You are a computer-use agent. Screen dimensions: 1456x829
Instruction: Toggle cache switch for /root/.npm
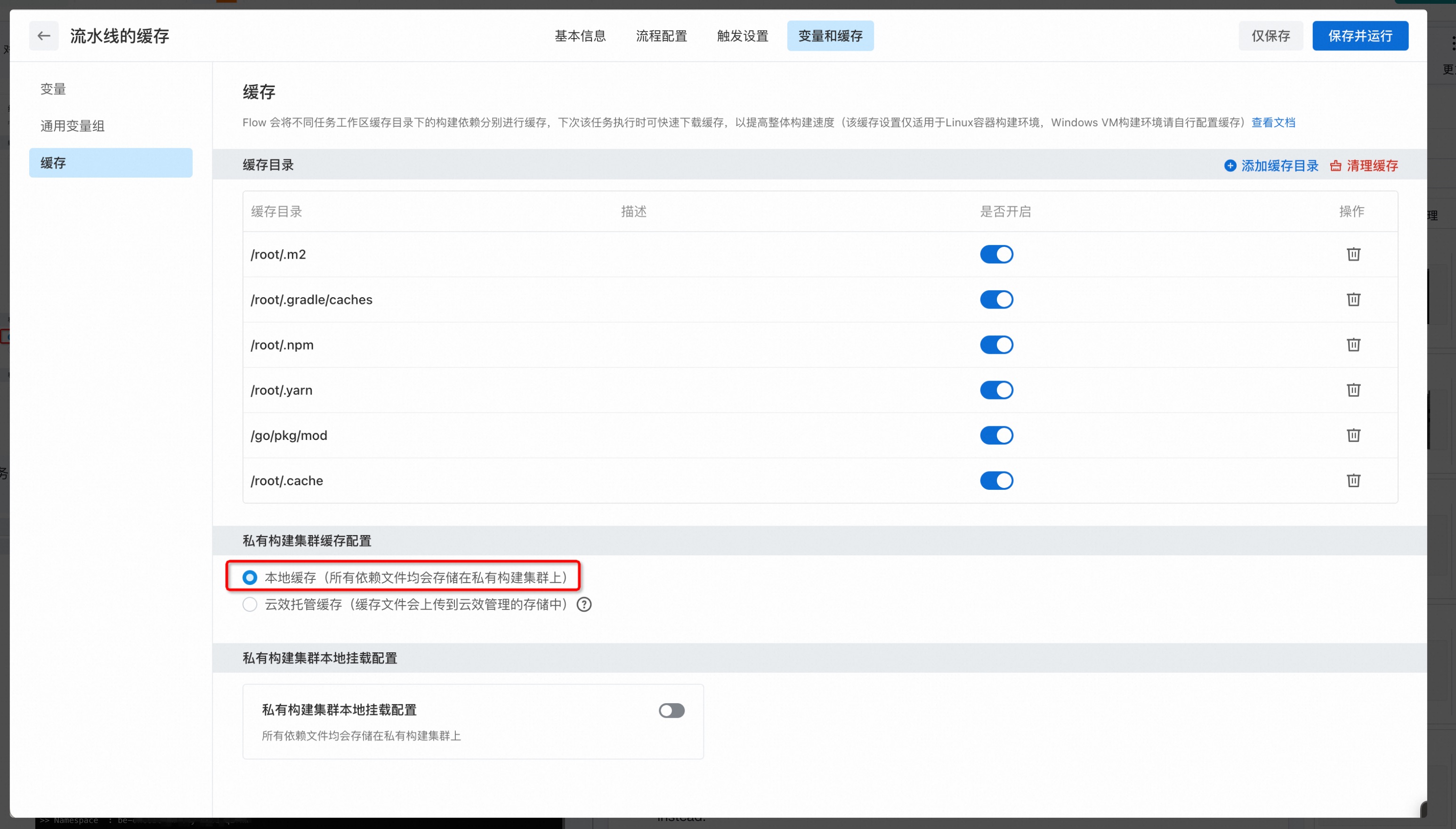(996, 344)
